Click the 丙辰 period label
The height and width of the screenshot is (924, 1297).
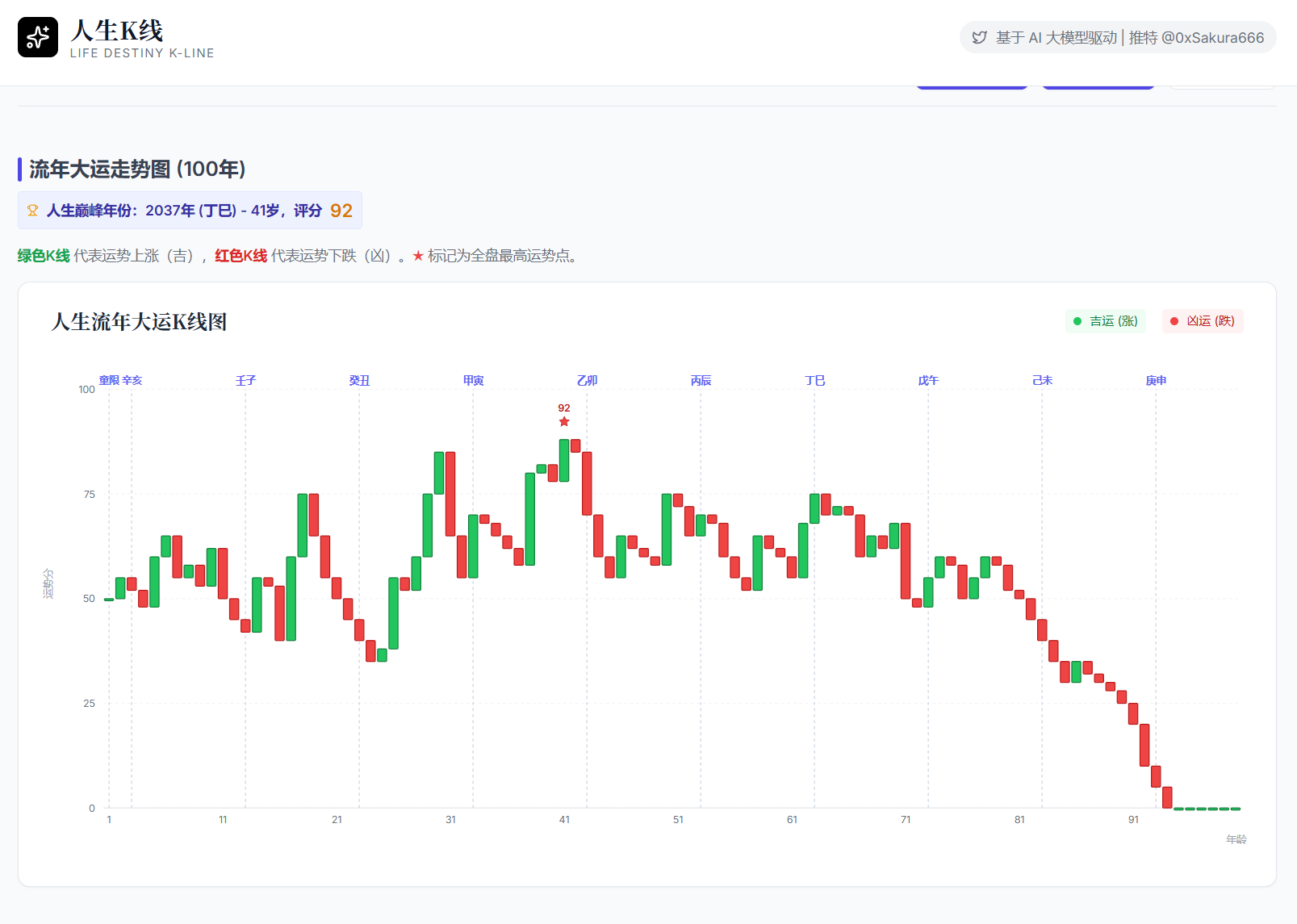tap(701, 380)
